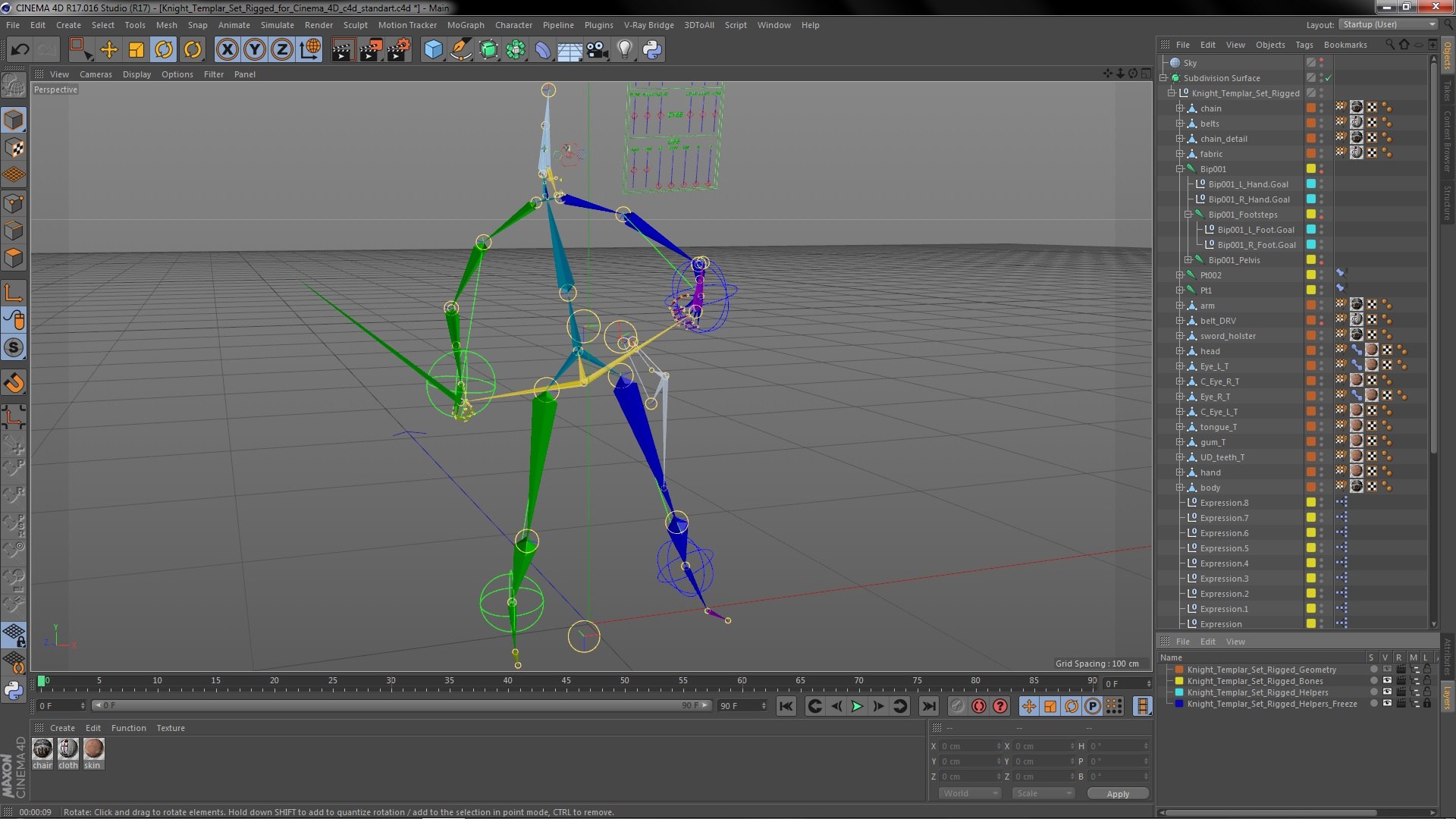
Task: Click the Make Editable icon
Action: [14, 86]
